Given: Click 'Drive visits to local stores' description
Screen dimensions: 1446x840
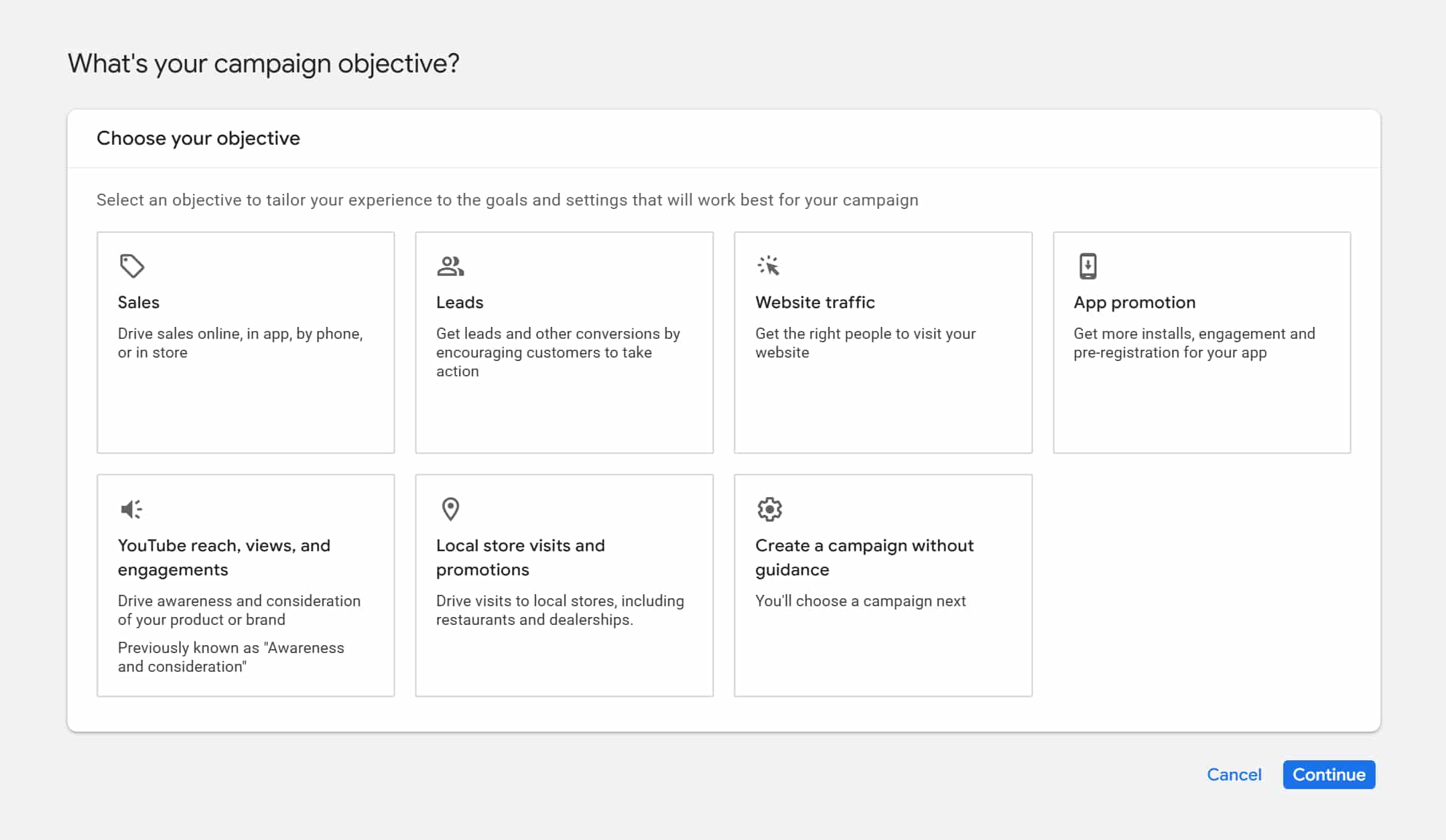Looking at the screenshot, I should (x=560, y=610).
